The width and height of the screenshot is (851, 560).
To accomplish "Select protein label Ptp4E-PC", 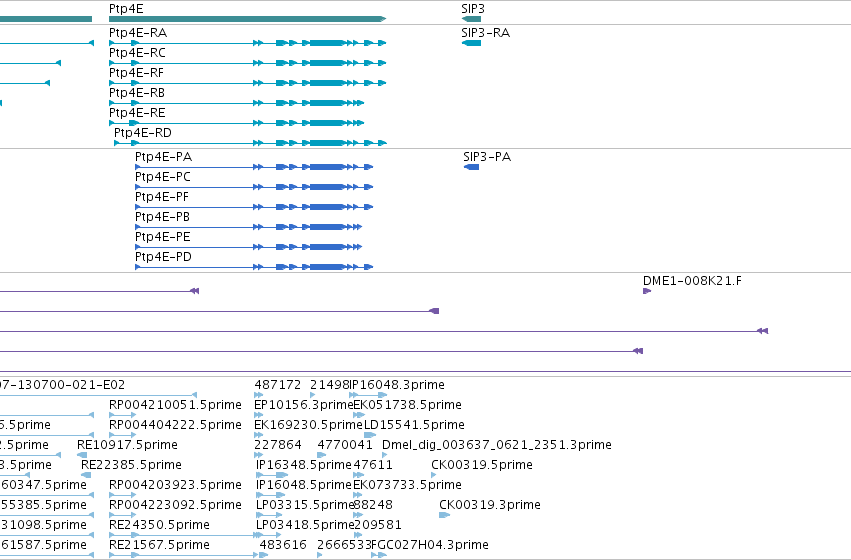I will (x=163, y=177).
